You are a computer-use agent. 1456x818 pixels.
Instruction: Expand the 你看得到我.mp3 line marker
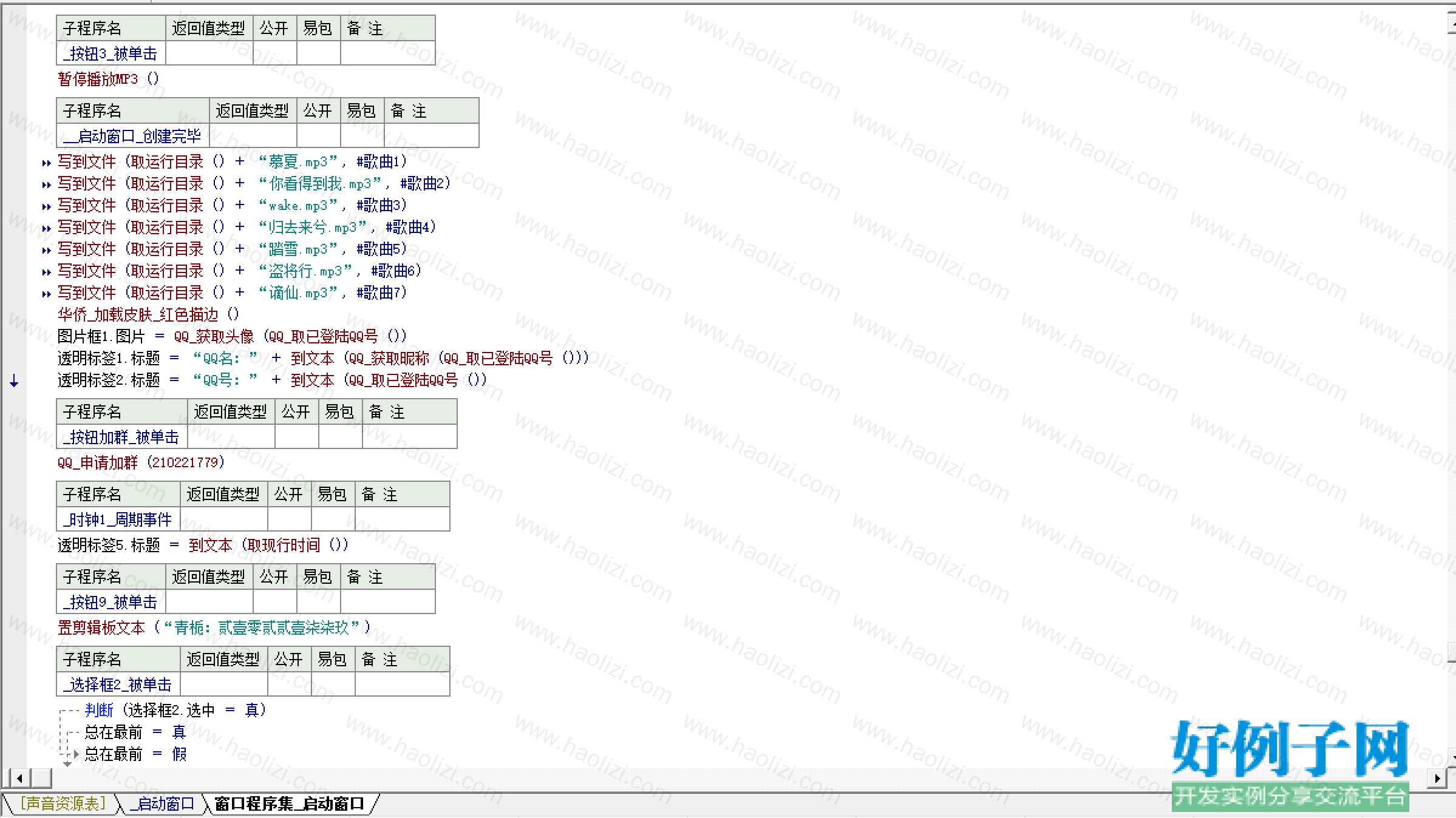(46, 184)
